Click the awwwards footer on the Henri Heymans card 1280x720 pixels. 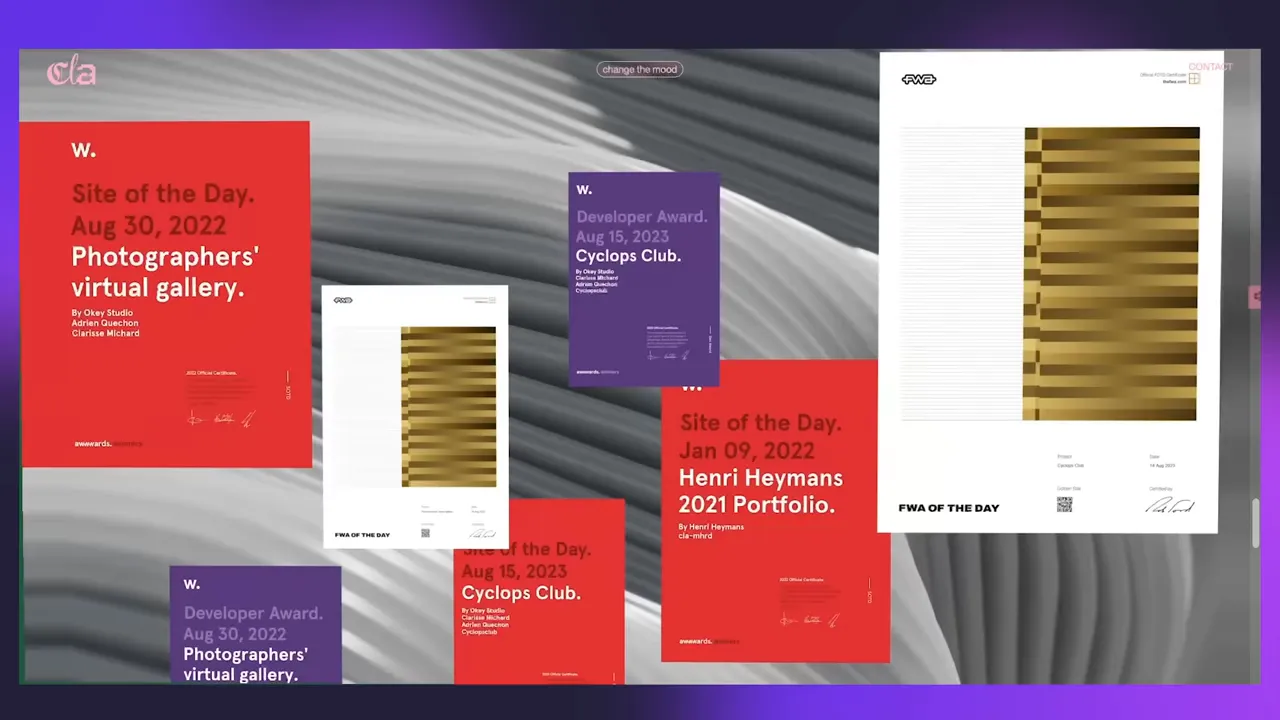(709, 641)
